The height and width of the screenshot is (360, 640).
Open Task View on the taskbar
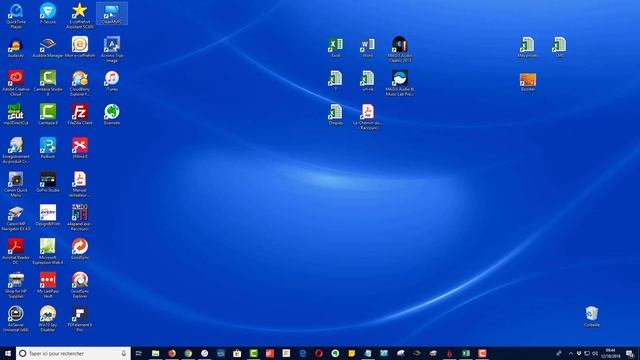pyautogui.click(x=139, y=353)
